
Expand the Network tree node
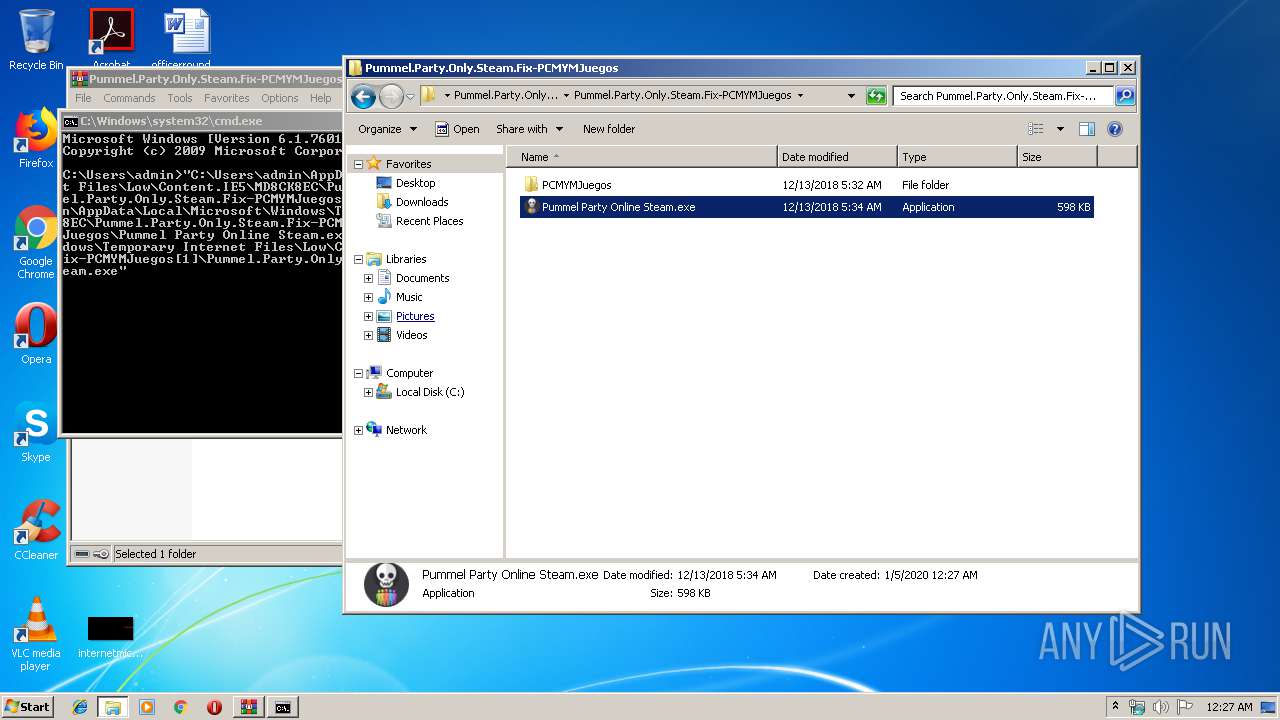359,430
